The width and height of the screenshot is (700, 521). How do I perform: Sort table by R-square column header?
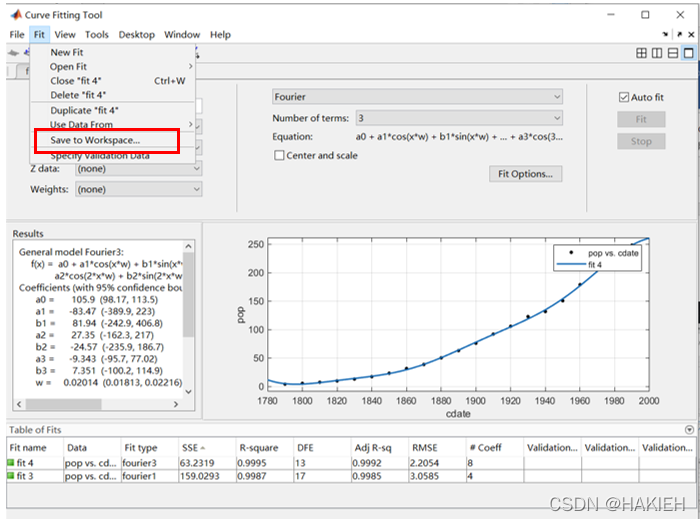[x=264, y=448]
